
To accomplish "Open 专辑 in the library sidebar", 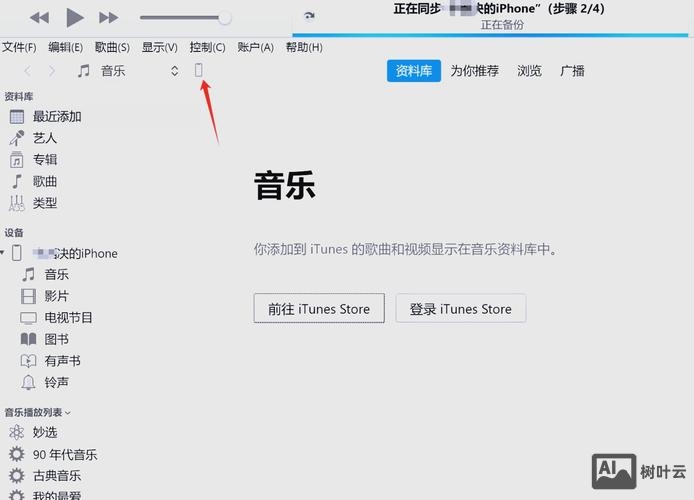I will (45, 159).
